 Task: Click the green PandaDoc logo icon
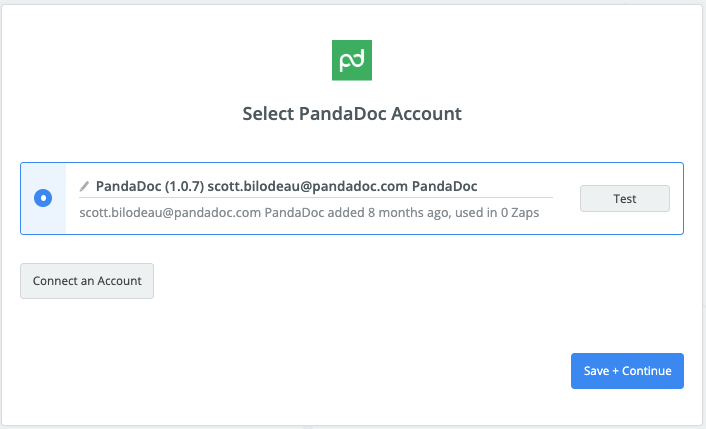352,60
